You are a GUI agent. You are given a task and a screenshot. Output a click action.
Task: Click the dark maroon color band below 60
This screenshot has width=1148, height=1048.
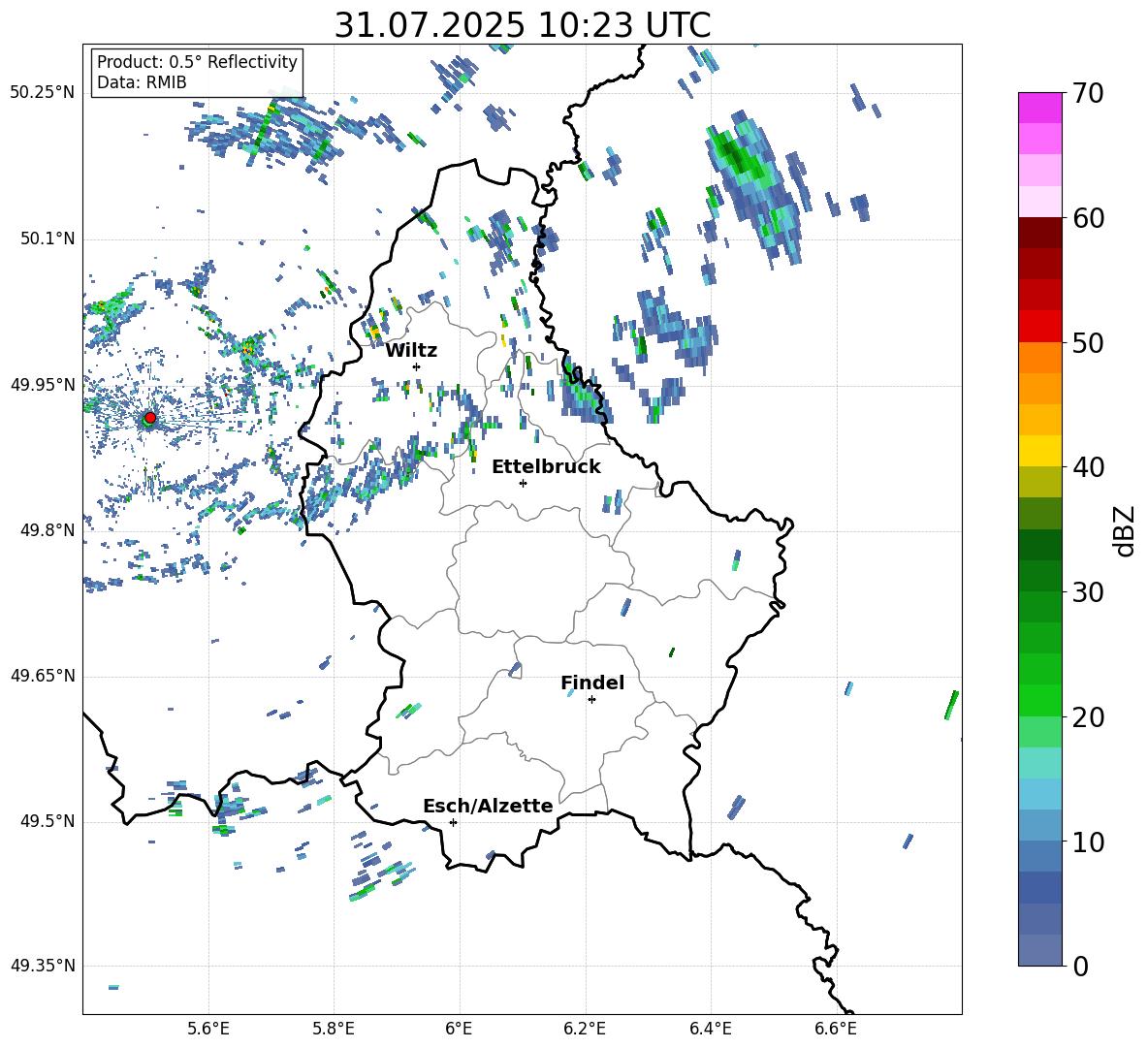click(1039, 233)
